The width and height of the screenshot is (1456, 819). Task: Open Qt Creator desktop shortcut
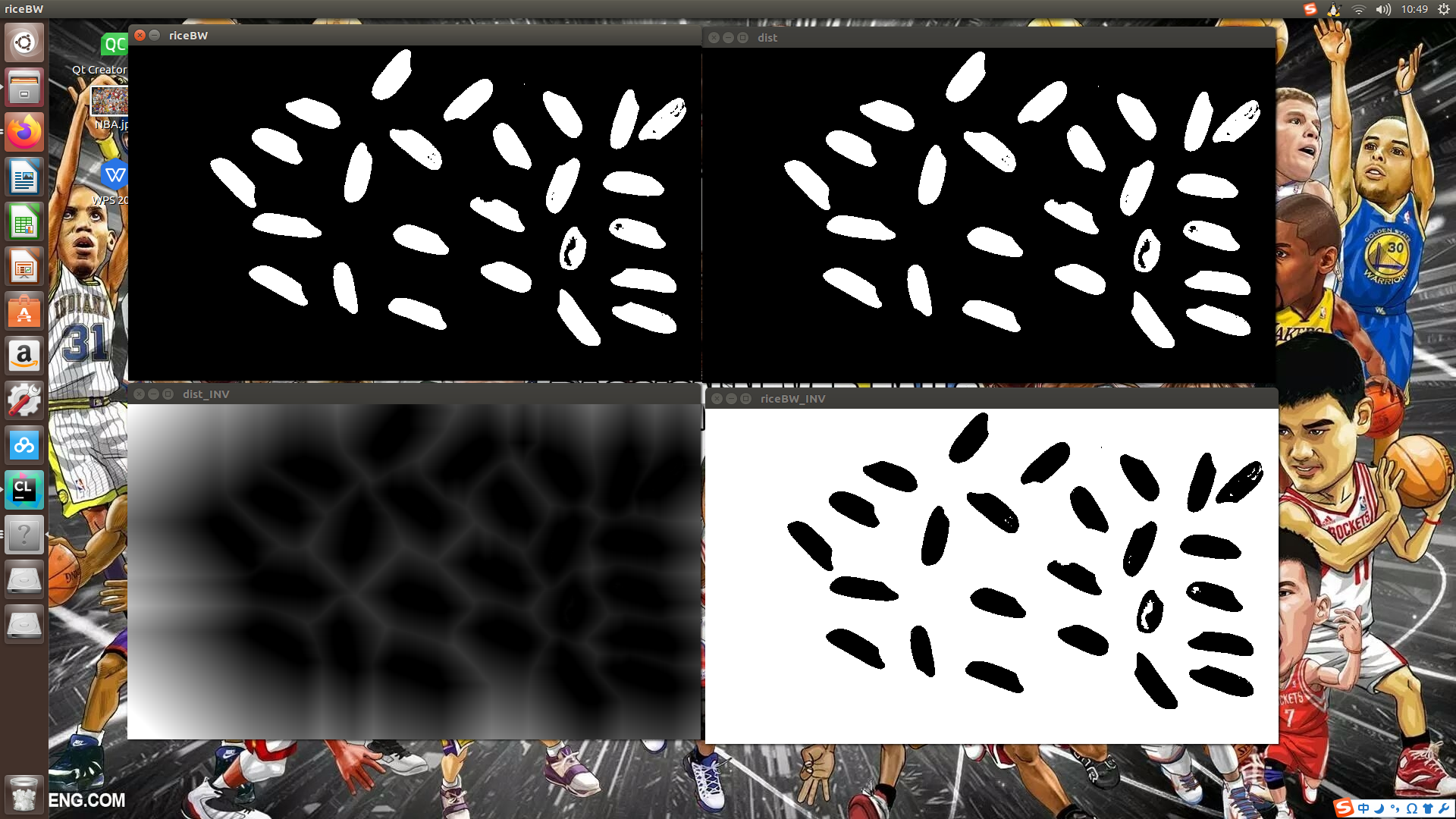113,45
